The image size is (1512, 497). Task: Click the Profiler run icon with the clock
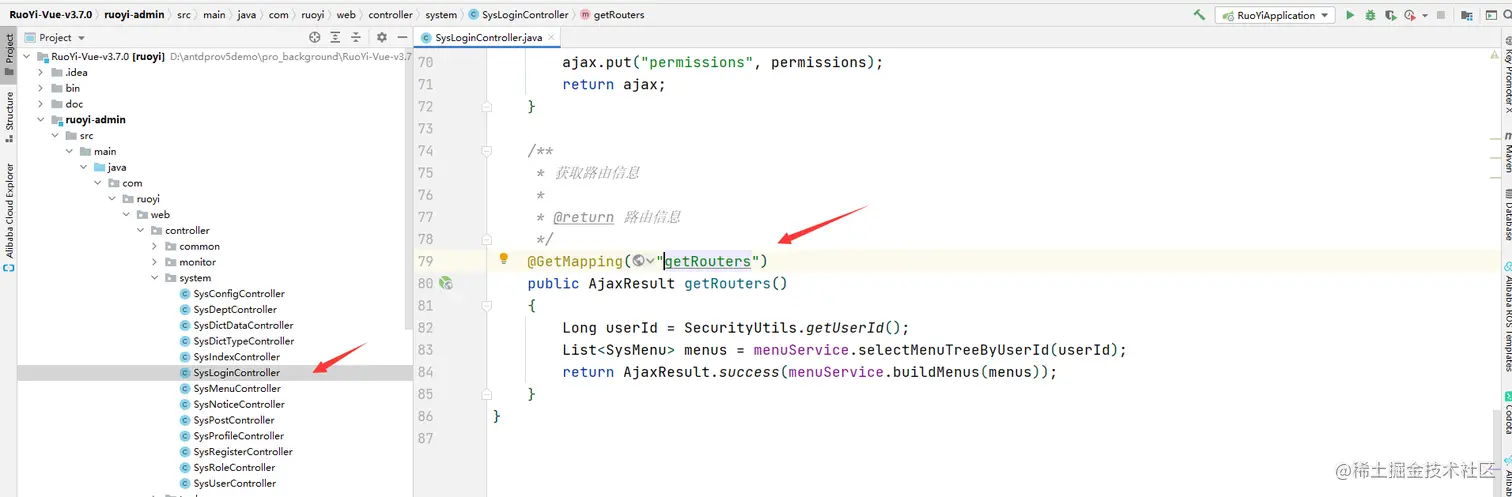(1409, 15)
